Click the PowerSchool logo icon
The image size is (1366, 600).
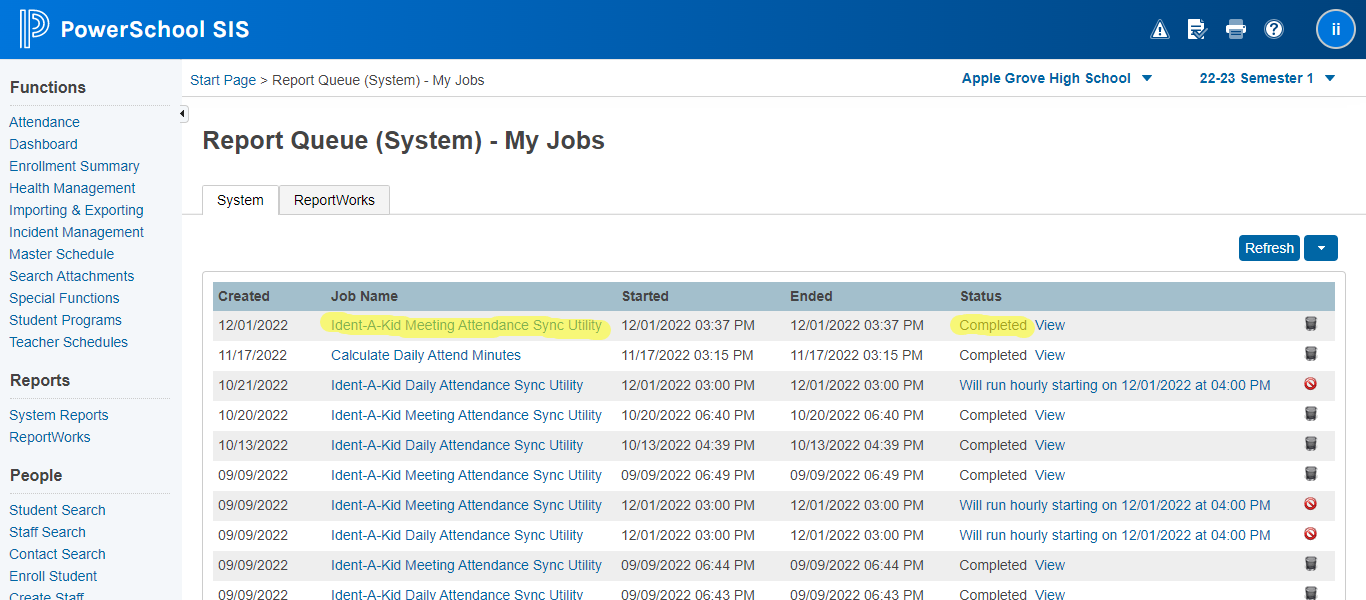point(34,29)
